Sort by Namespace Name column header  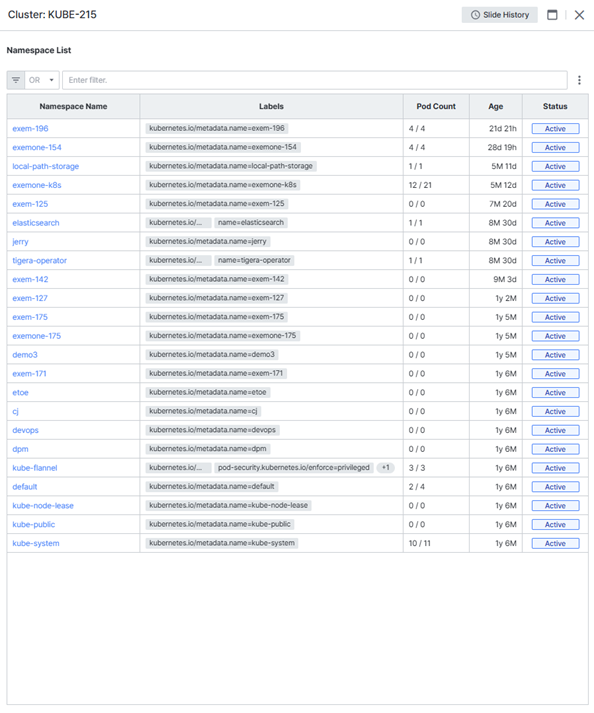73,106
